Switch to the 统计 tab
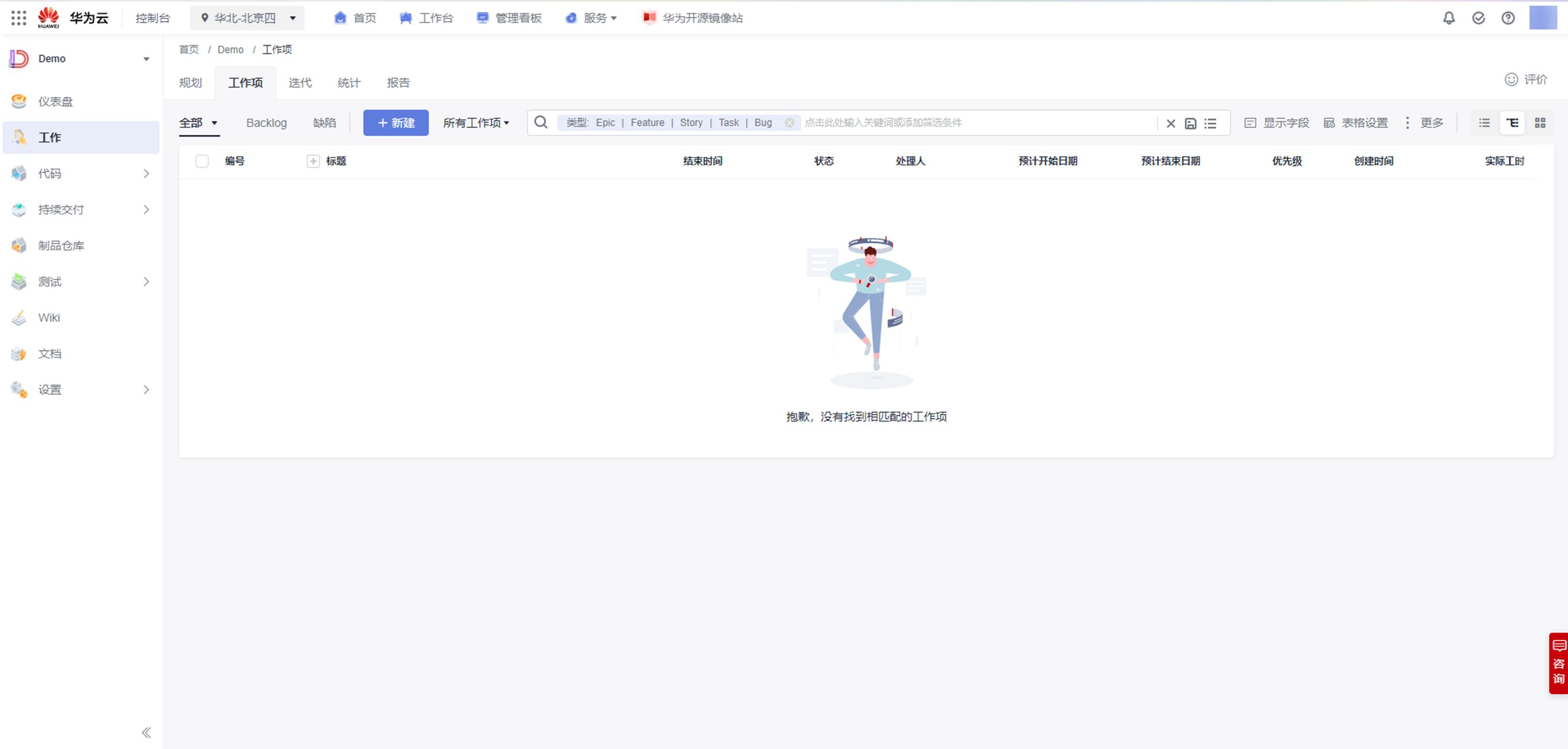 pyautogui.click(x=349, y=83)
